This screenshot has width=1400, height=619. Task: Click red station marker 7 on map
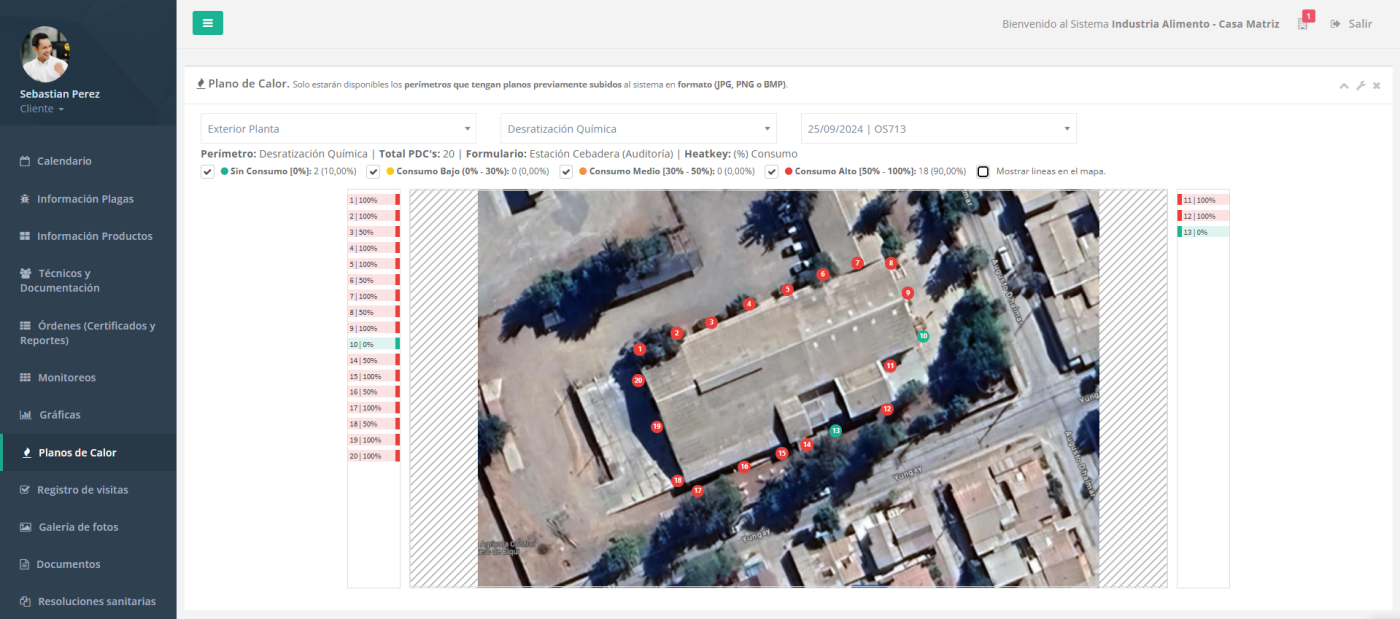coord(857,263)
